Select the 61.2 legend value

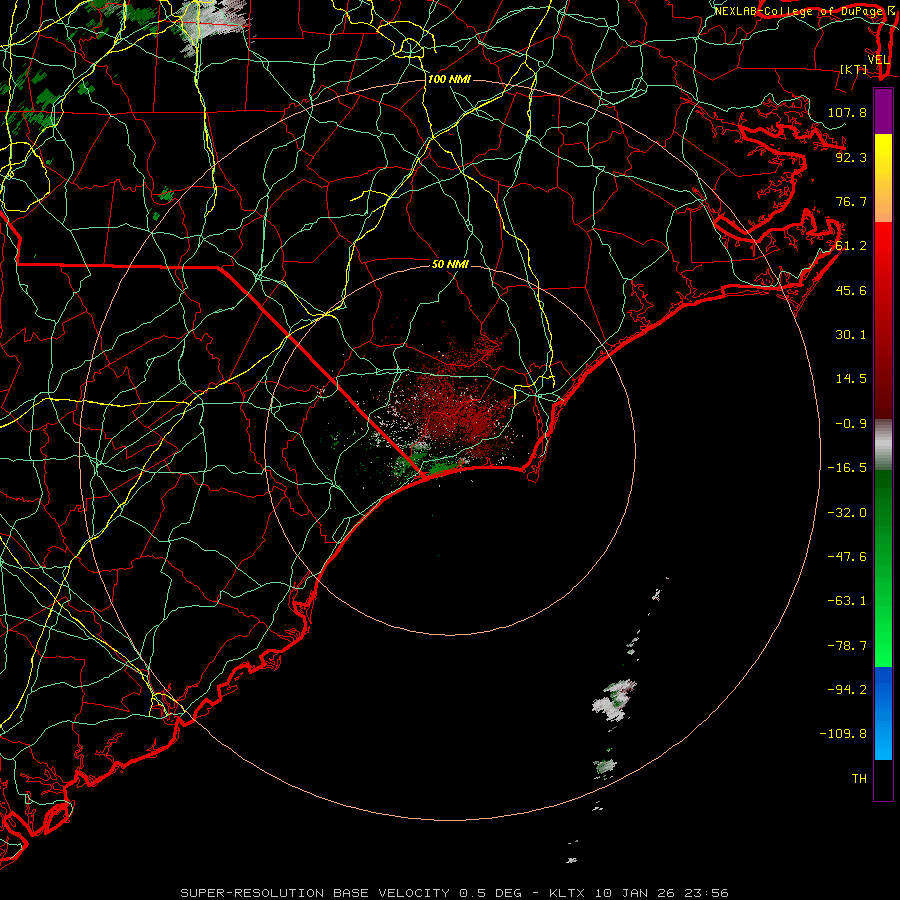tap(851, 246)
